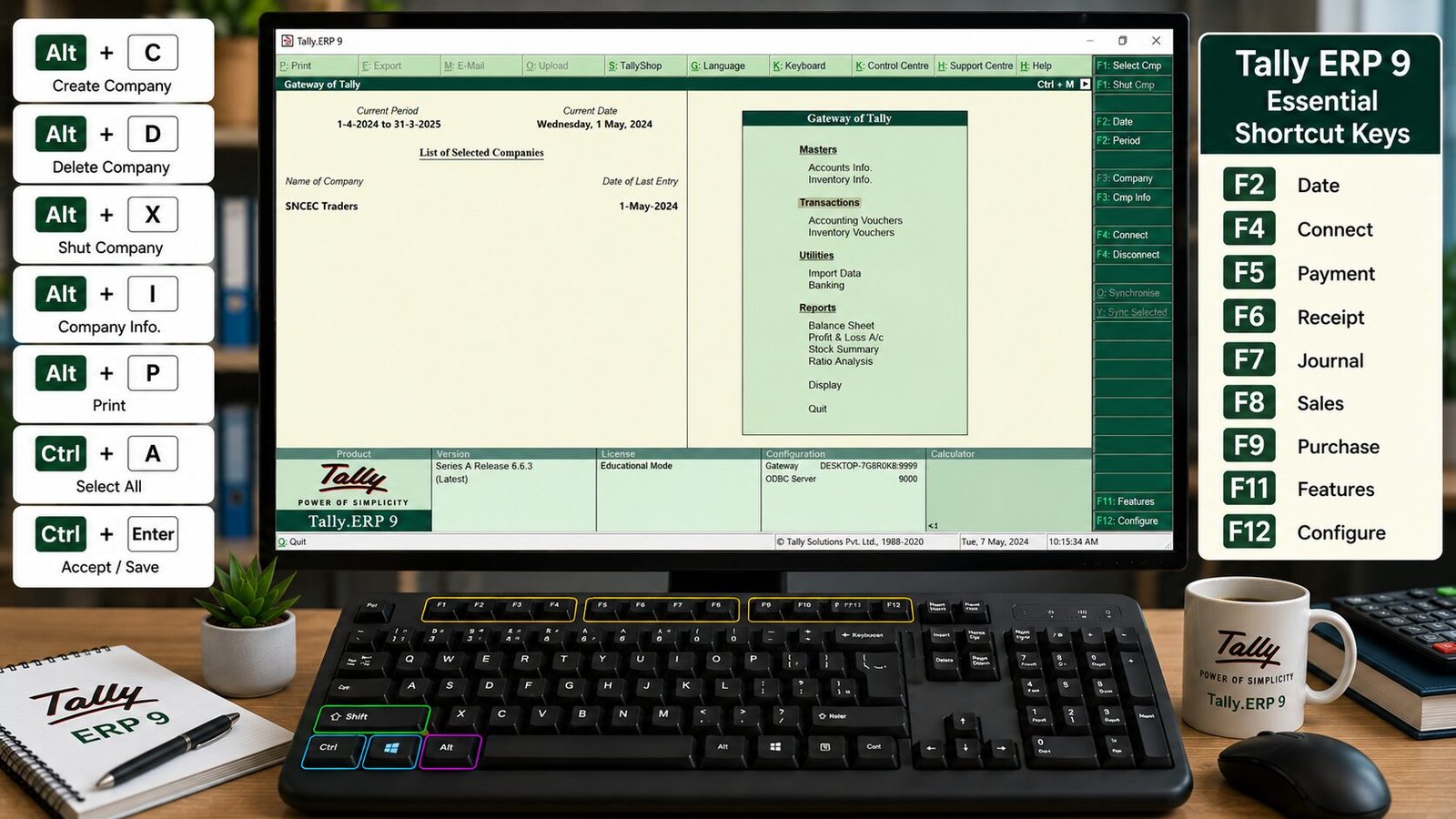Click the F4: Connect button
This screenshot has height=819, width=1456.
point(1132,235)
